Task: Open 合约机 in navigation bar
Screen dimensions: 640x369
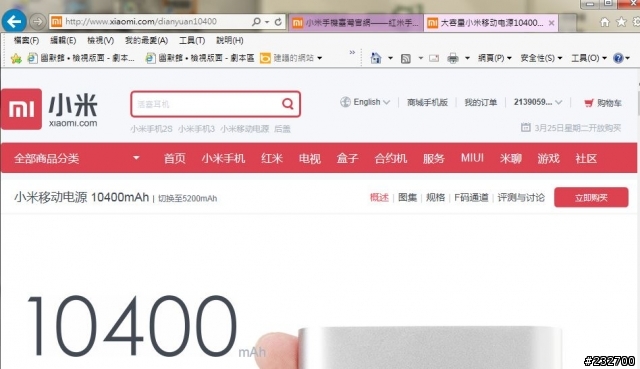Action: (x=391, y=158)
